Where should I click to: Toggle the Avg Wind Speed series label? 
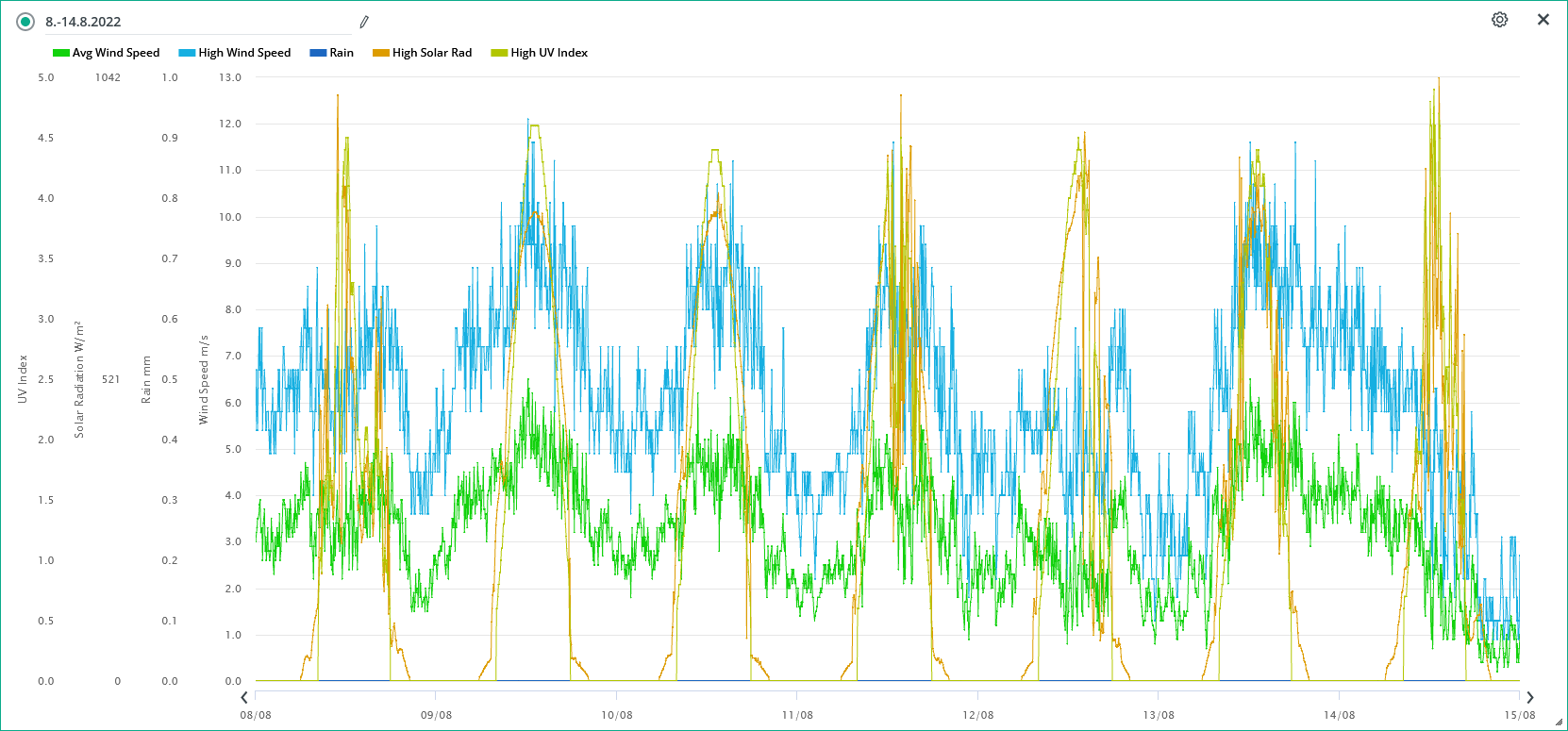tap(116, 53)
